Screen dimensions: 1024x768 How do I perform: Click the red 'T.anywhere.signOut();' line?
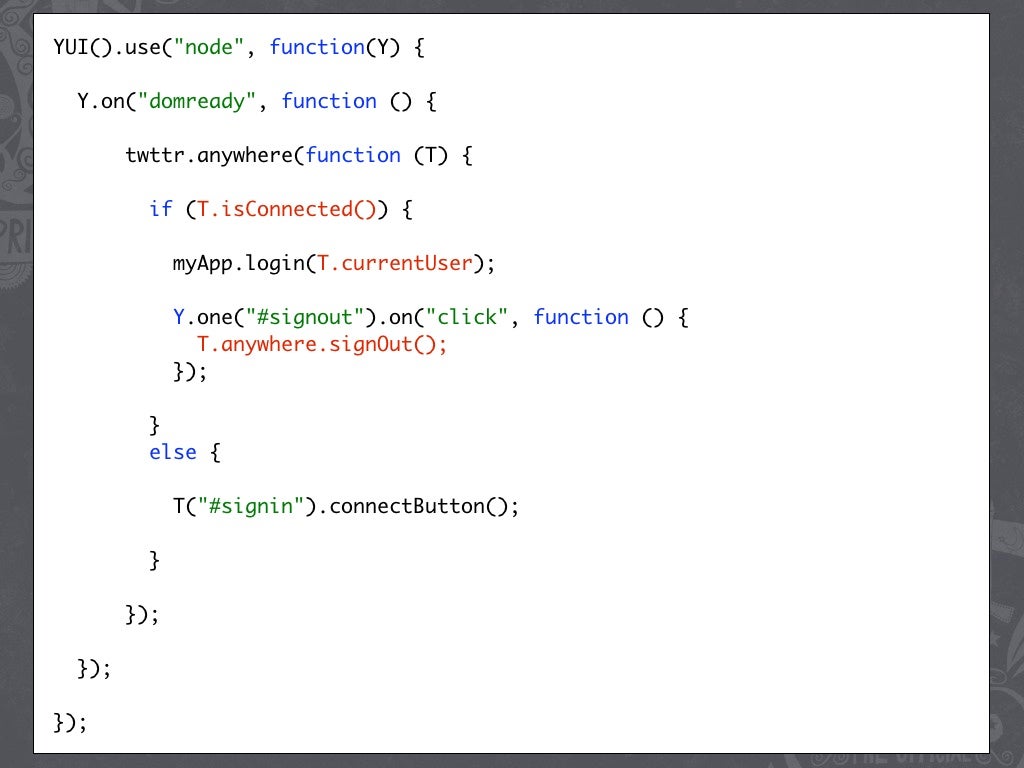click(x=322, y=344)
